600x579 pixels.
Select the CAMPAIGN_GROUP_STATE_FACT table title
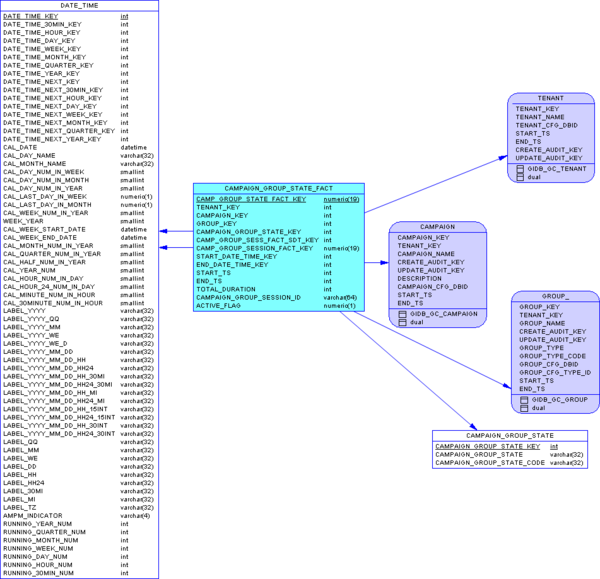click(276, 188)
